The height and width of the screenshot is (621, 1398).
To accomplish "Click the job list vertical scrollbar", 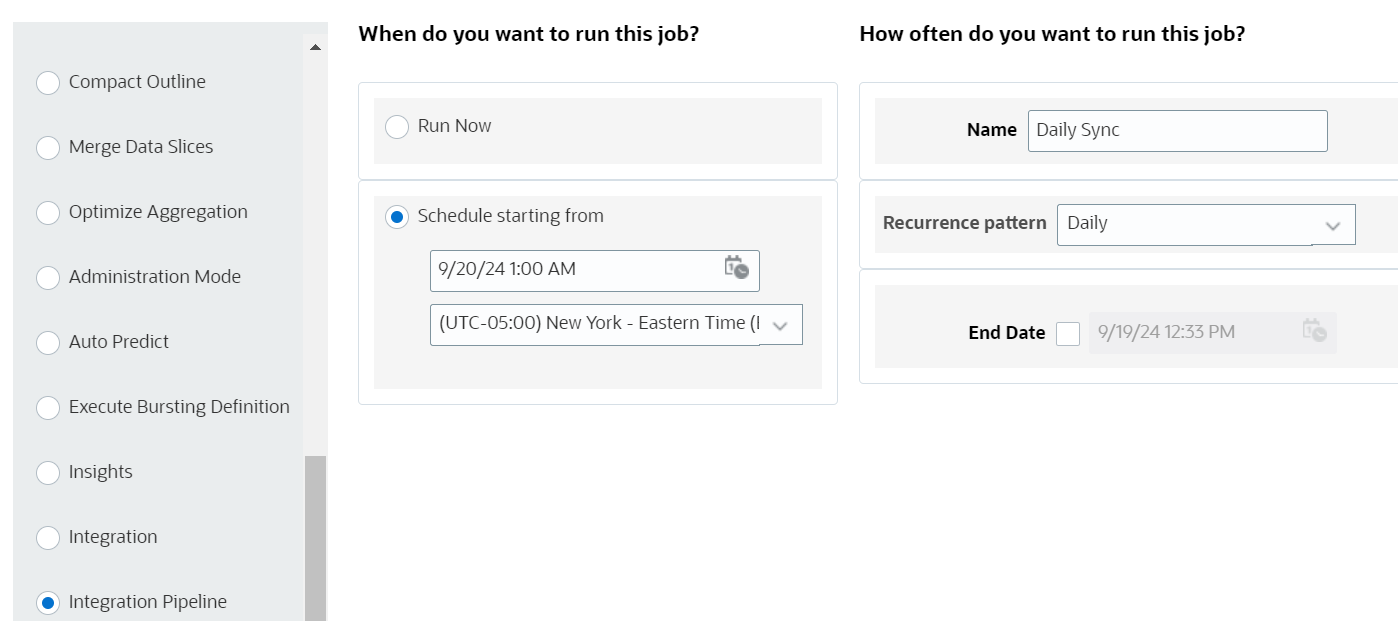I will (x=315, y=535).
